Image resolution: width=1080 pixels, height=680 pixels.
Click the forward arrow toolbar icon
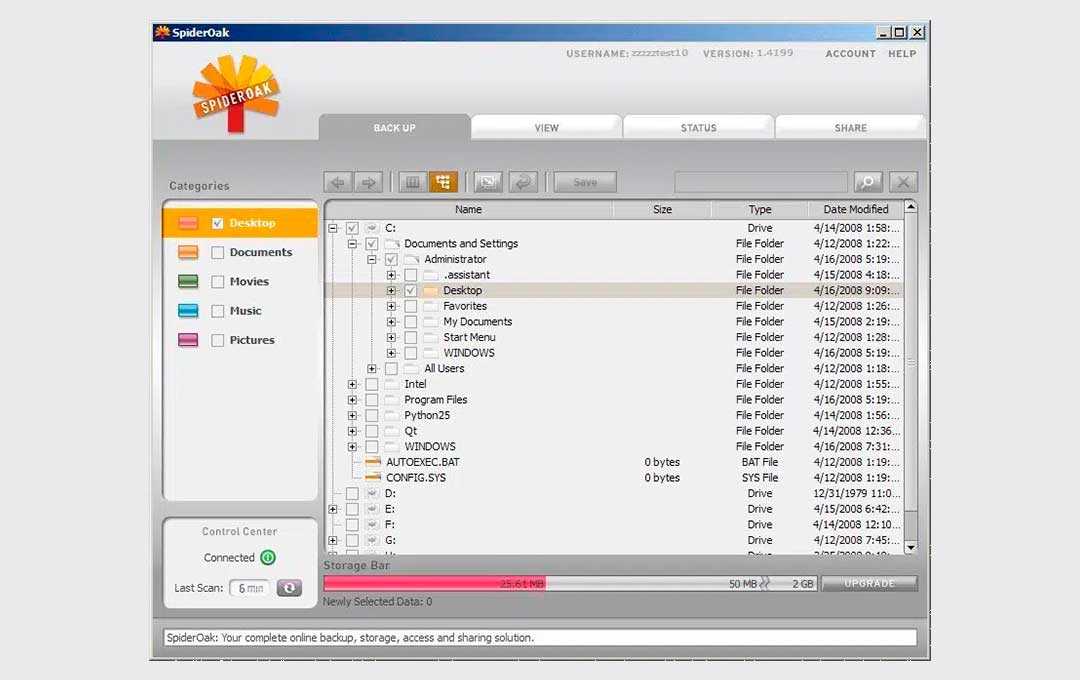[x=369, y=182]
